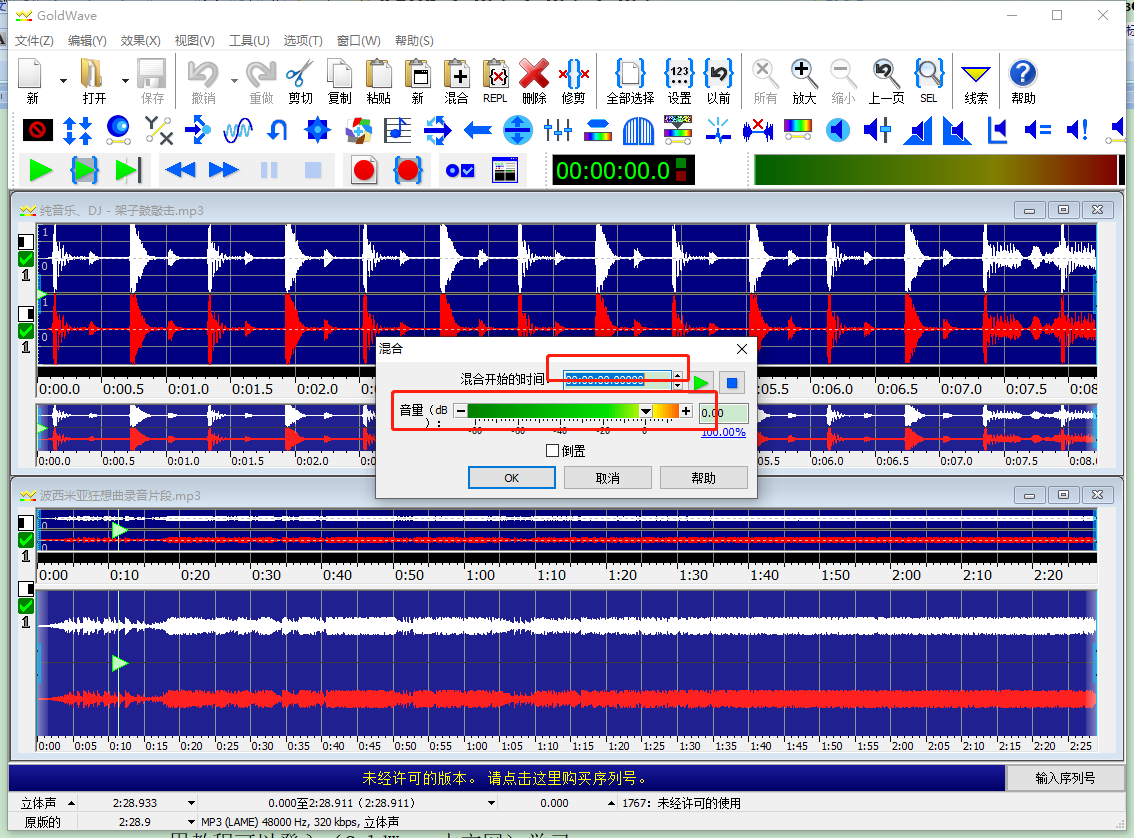
Task: Toggle the 倒置 checkbox in the mix dialog
Action: 553,450
